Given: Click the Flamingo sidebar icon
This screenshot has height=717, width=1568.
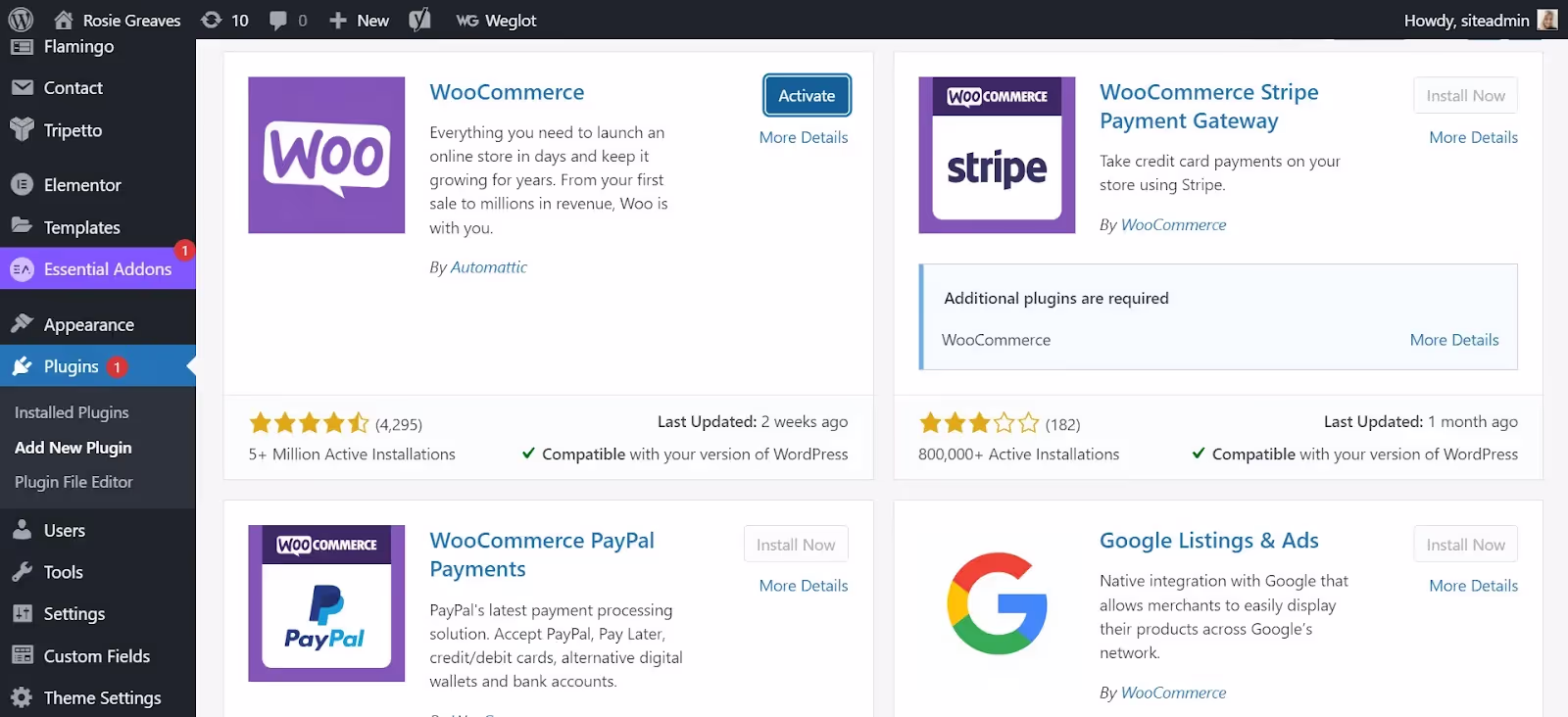Looking at the screenshot, I should pyautogui.click(x=22, y=46).
